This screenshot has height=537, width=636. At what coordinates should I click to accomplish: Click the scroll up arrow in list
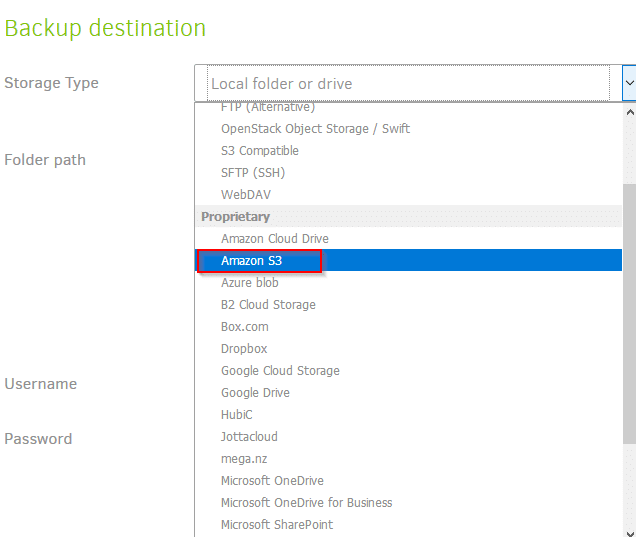[630, 112]
